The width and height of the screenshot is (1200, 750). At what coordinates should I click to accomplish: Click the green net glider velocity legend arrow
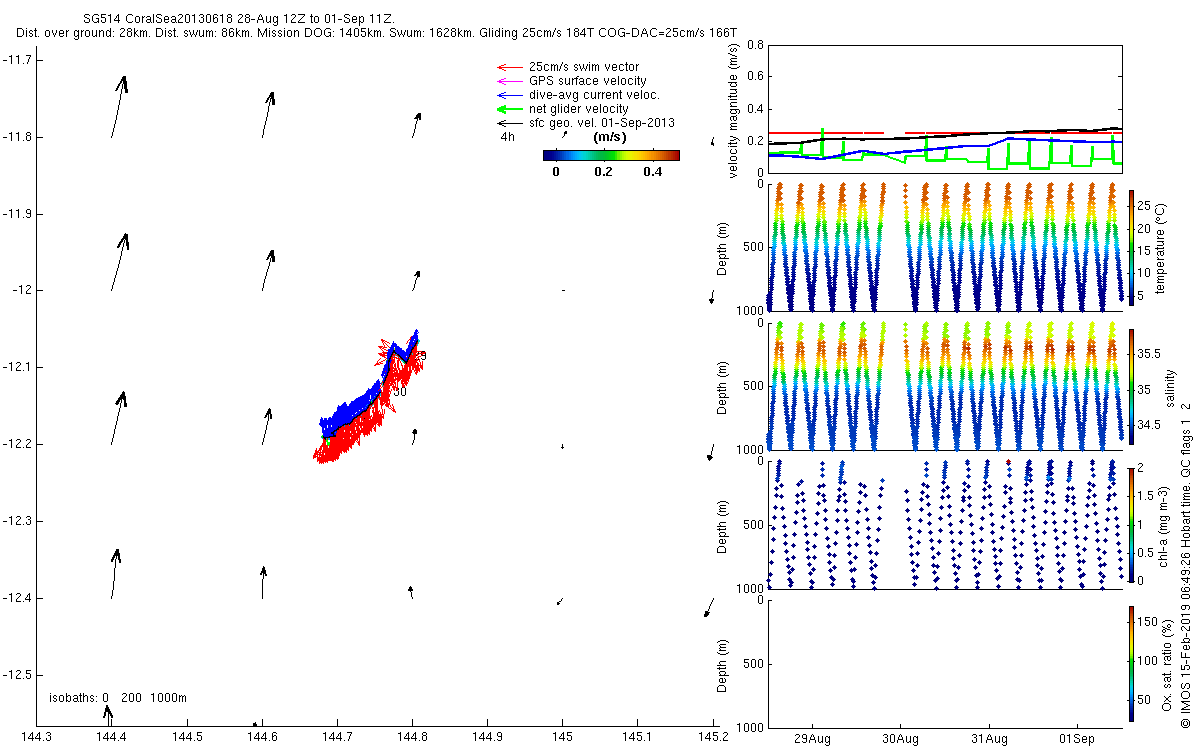[510, 109]
